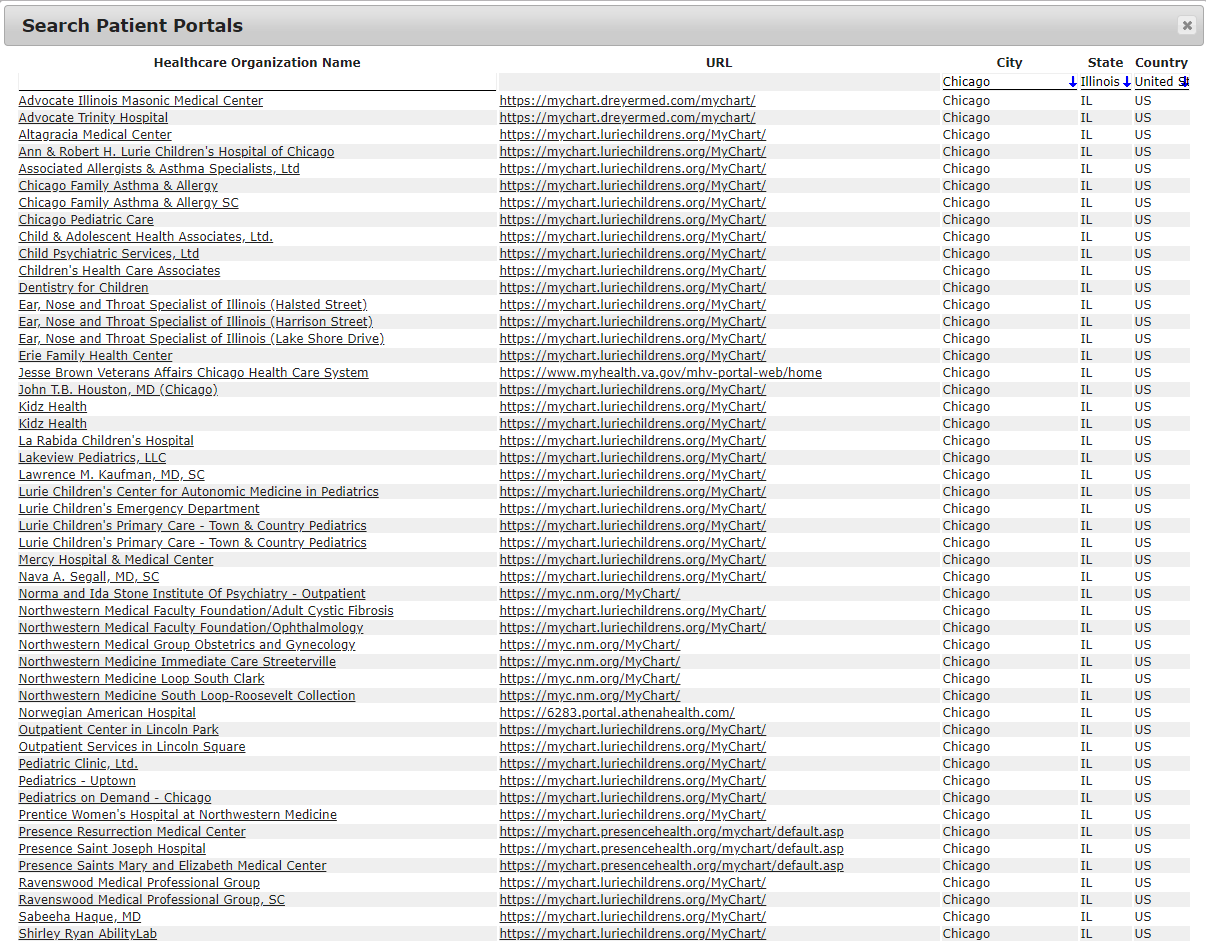Visit the URL in Shirley Ryan AbilityLab row
Screen dimensions: 1206x943
pyautogui.click(x=633, y=934)
